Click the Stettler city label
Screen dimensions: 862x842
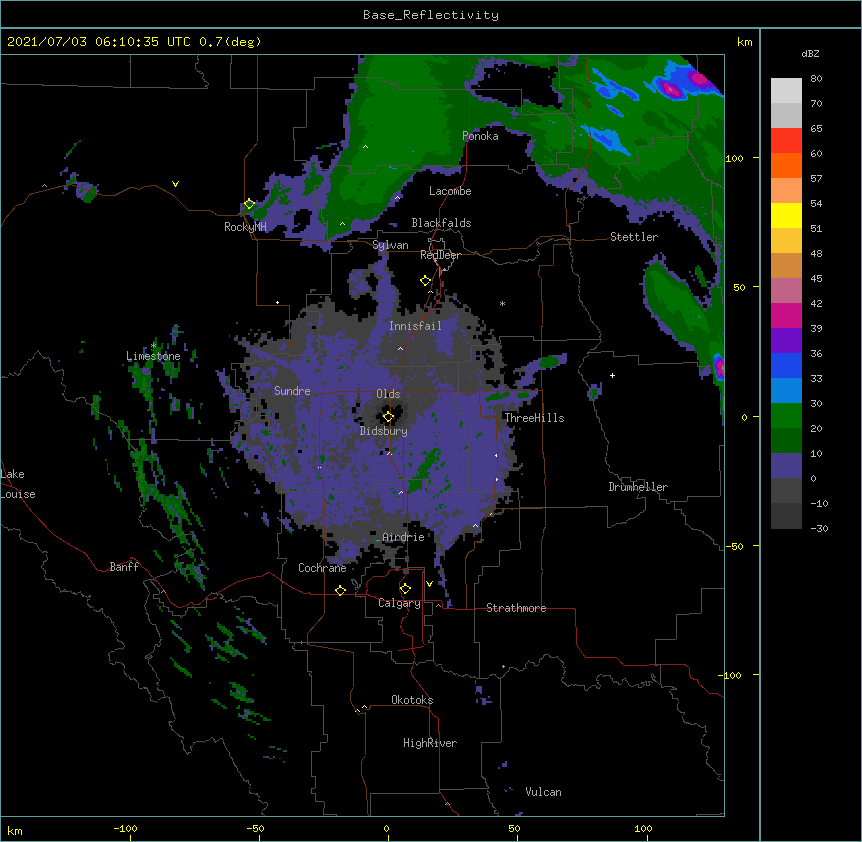(634, 237)
